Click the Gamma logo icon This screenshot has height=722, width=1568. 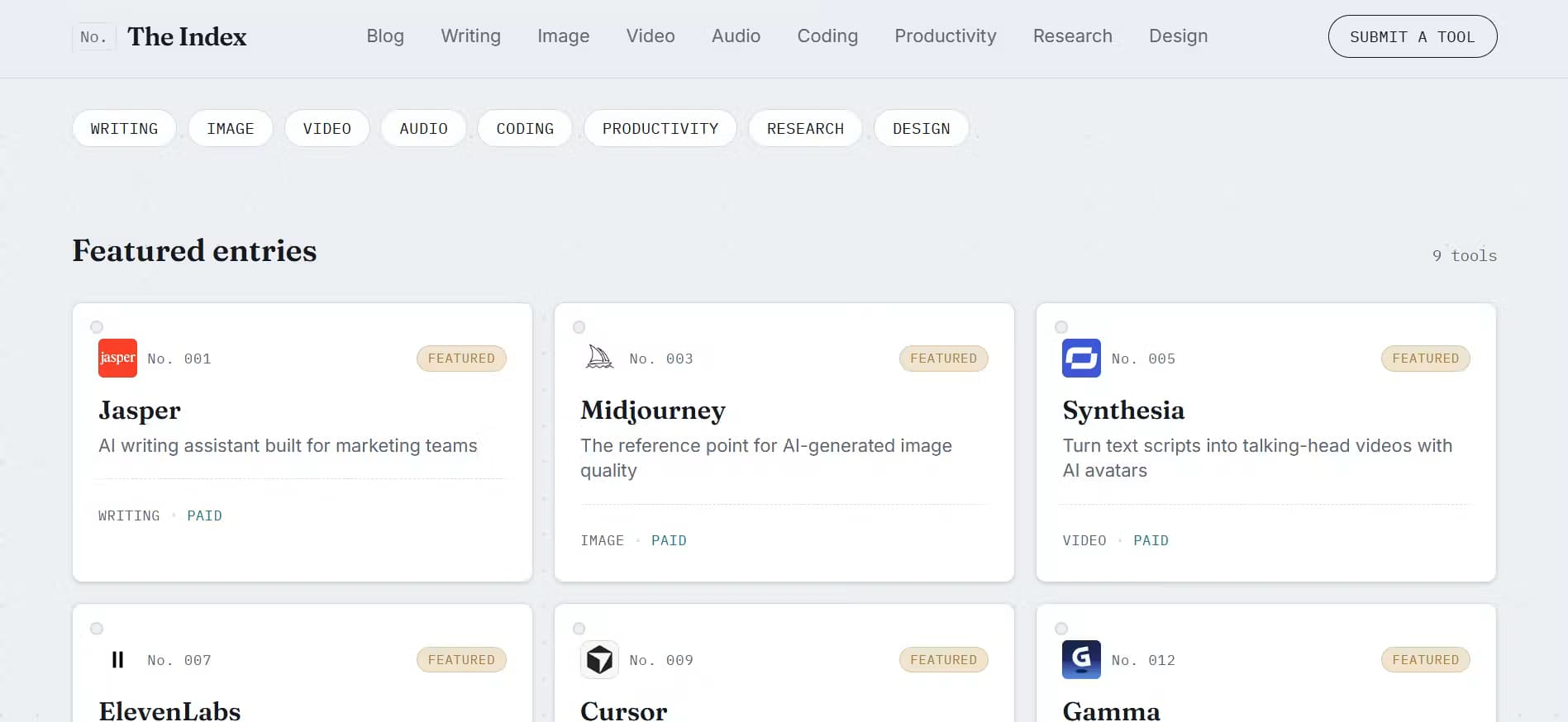coord(1081,660)
